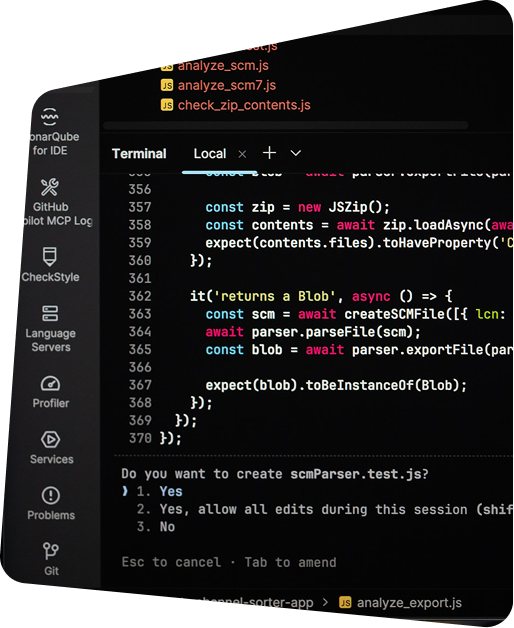Click JS icon next to analyze_export.js breadcrumb
Screen dimensions: 514x628
coord(345,602)
